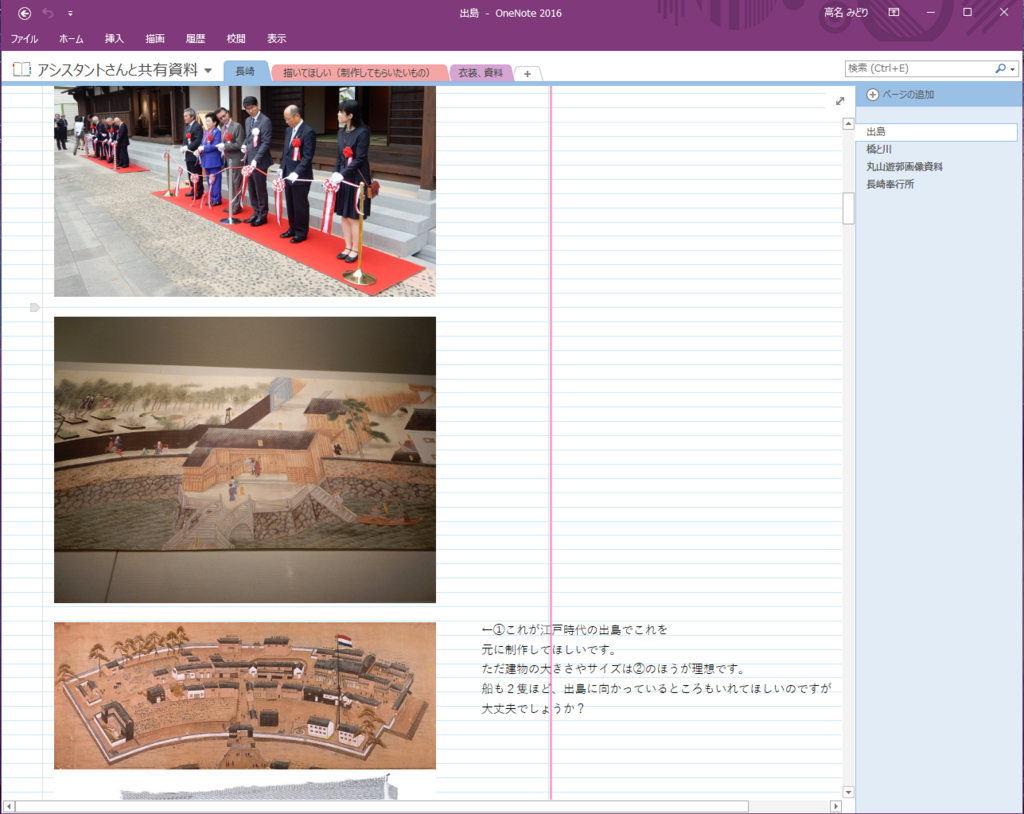The image size is (1024, 814).
Task: Open the Ribbon Display Options icon
Action: point(894,12)
